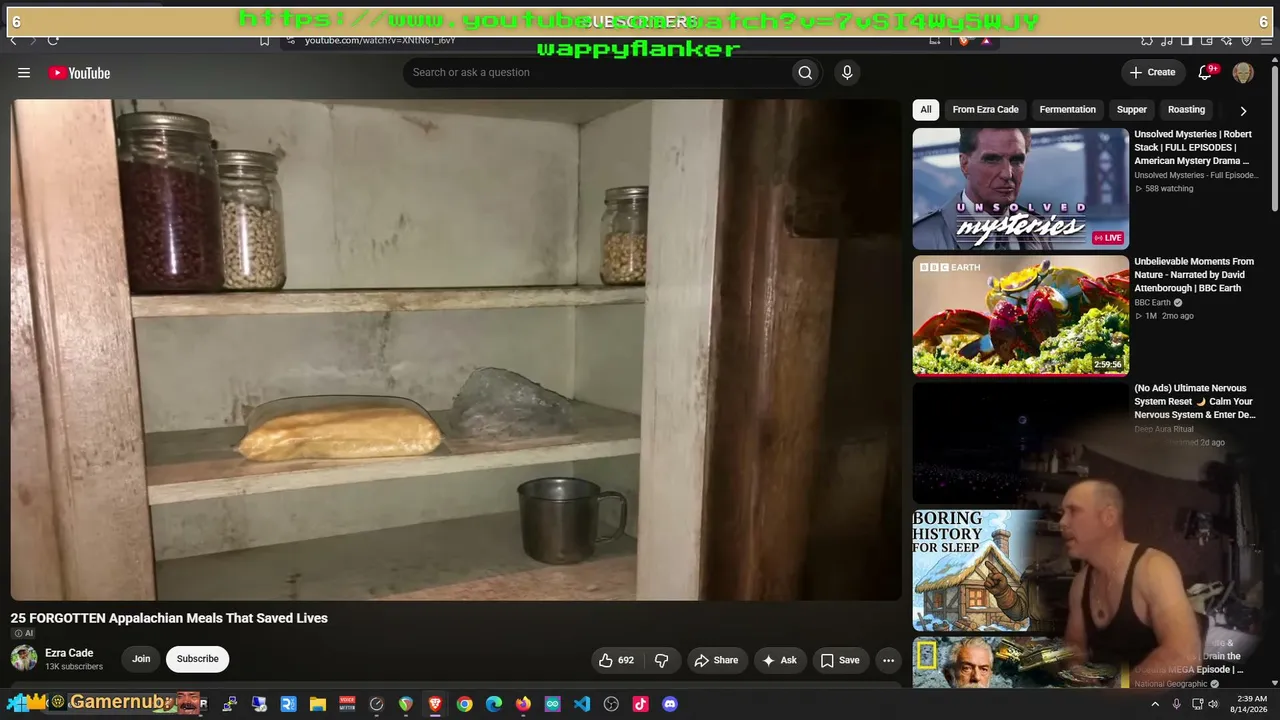Save the video to a playlist
Image resolution: width=1280 pixels, height=720 pixels.
click(x=840, y=660)
